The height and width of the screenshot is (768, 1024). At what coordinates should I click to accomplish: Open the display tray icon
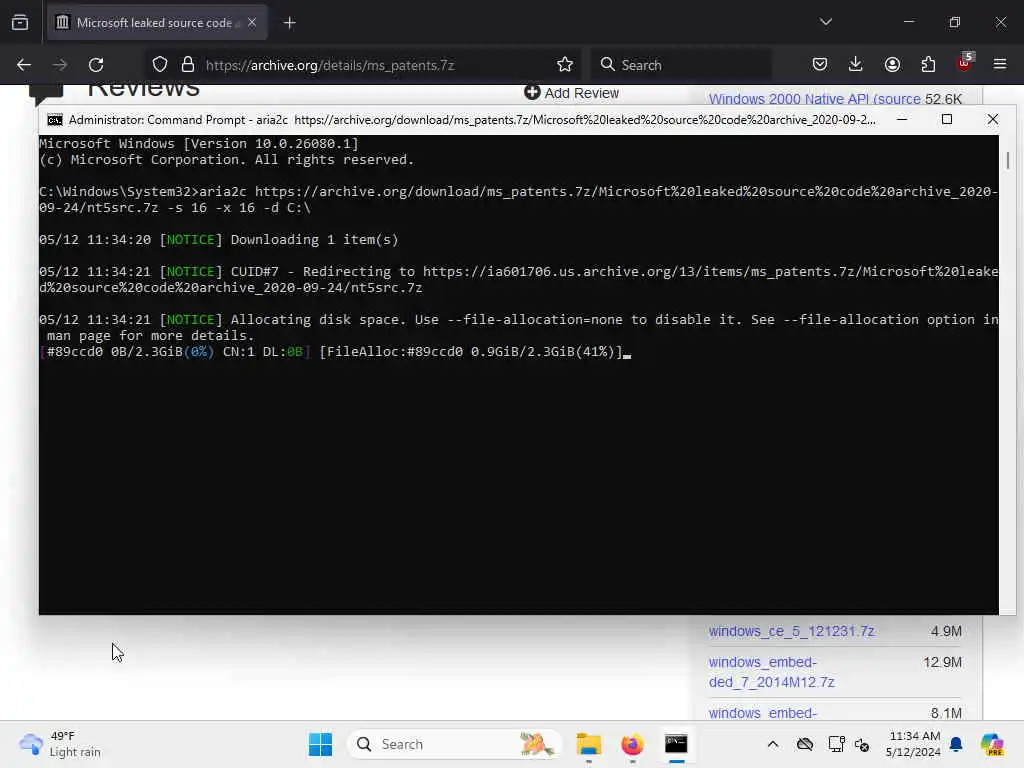point(836,744)
